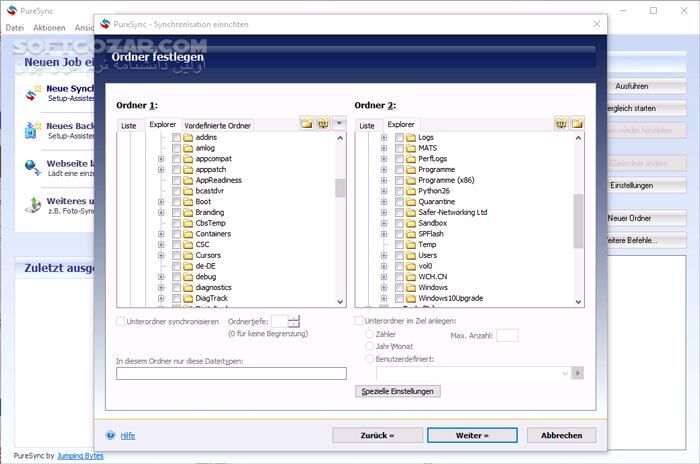Screen dimensions: 700x464
Task: Click Webseite globe icon in main window
Action: tap(32, 168)
